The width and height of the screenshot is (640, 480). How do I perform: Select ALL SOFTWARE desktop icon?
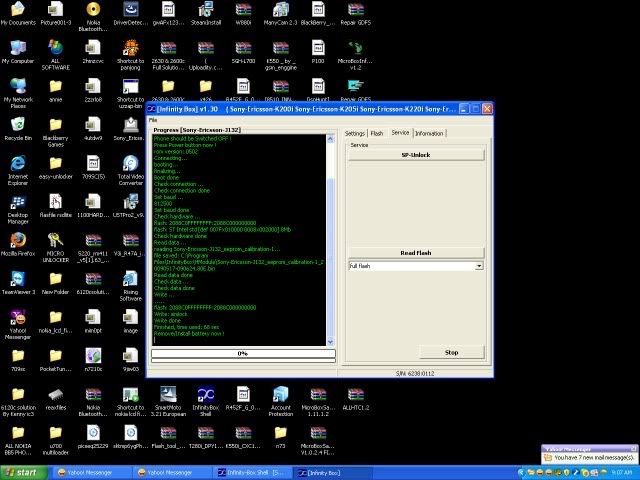(56, 55)
